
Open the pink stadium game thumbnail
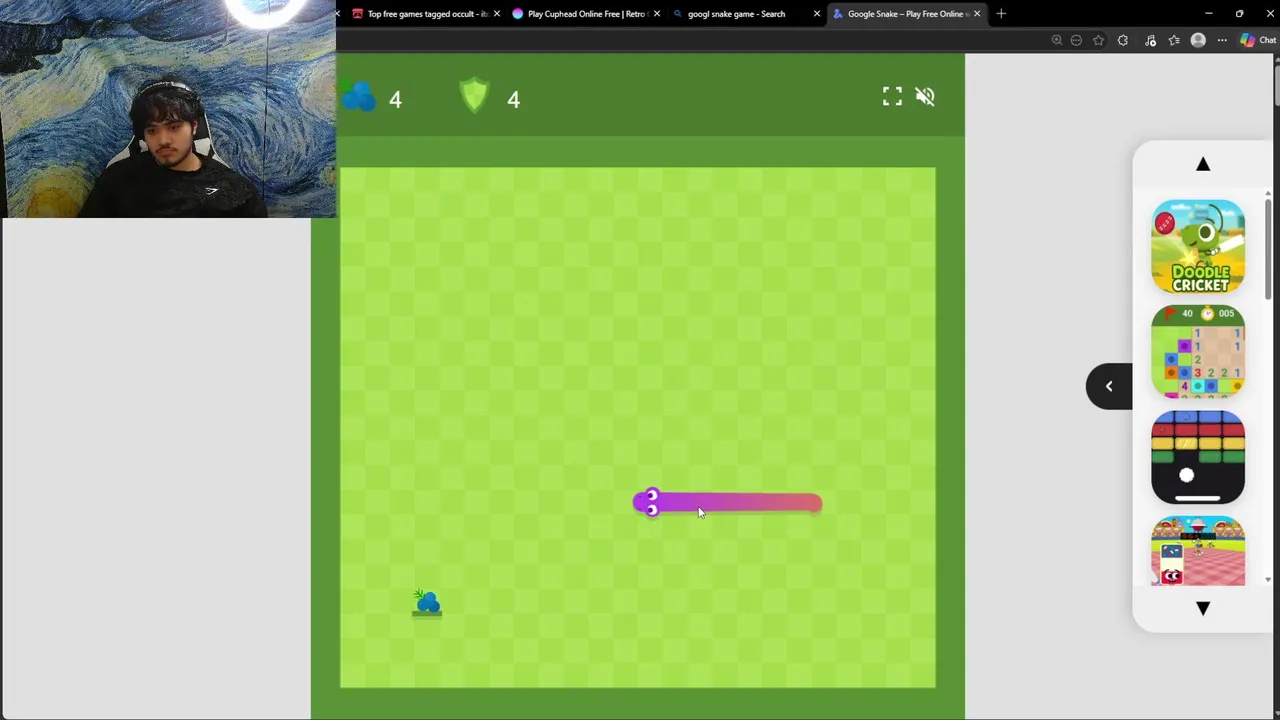pos(1198,551)
